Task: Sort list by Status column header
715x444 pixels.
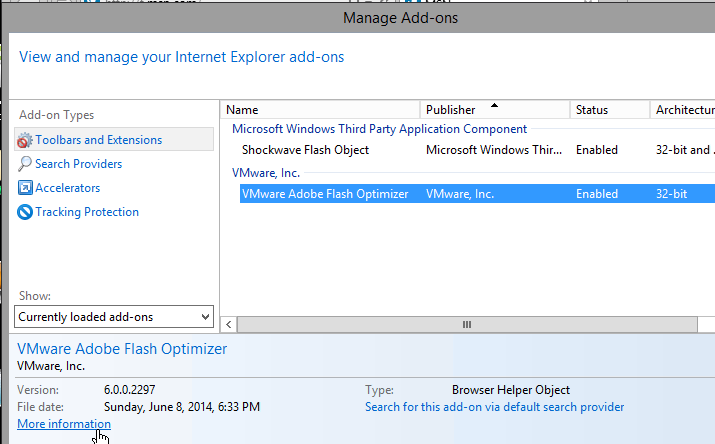Action: 610,110
